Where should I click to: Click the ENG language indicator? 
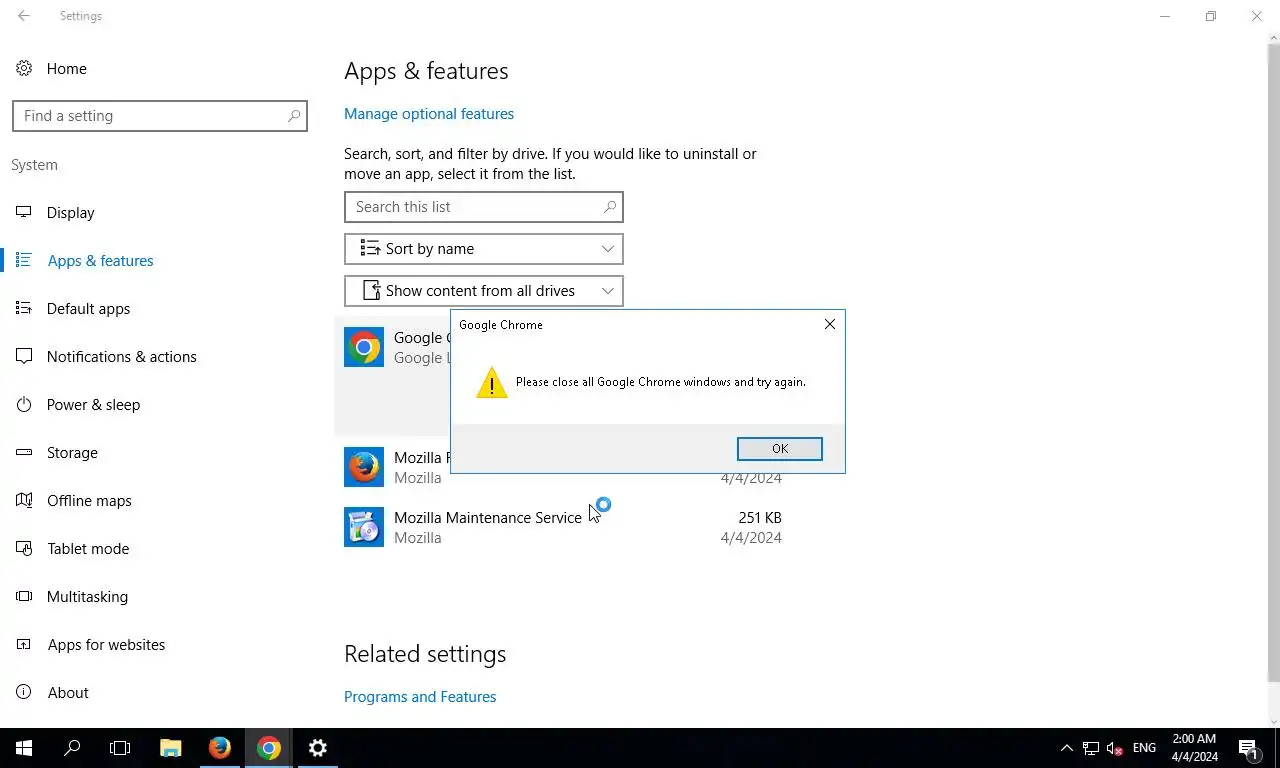(1144, 748)
